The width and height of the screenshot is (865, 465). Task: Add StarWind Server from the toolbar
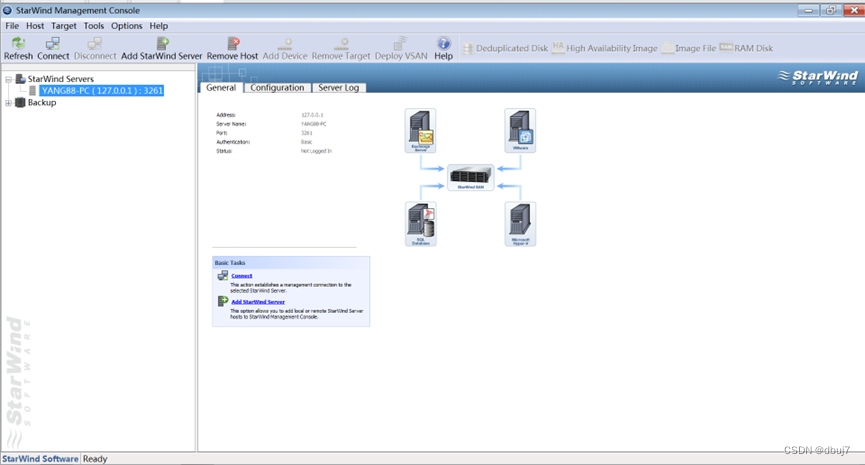[162, 49]
